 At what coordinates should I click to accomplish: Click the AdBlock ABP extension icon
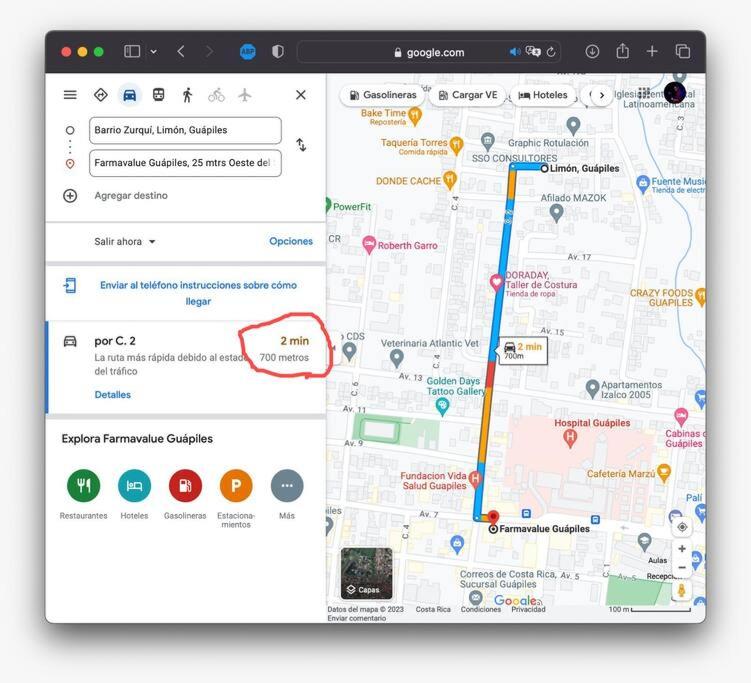coord(248,51)
